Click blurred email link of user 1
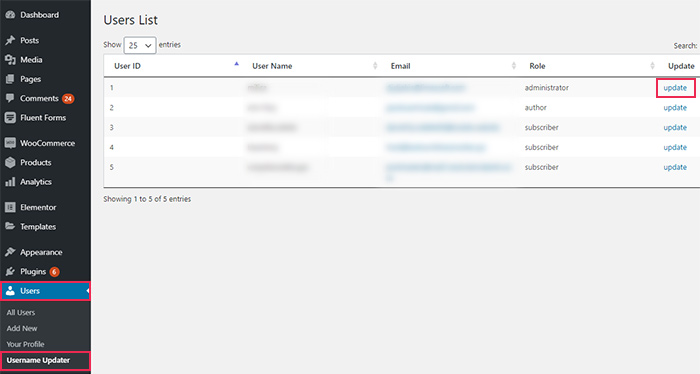This screenshot has height=374, width=700. (426, 88)
